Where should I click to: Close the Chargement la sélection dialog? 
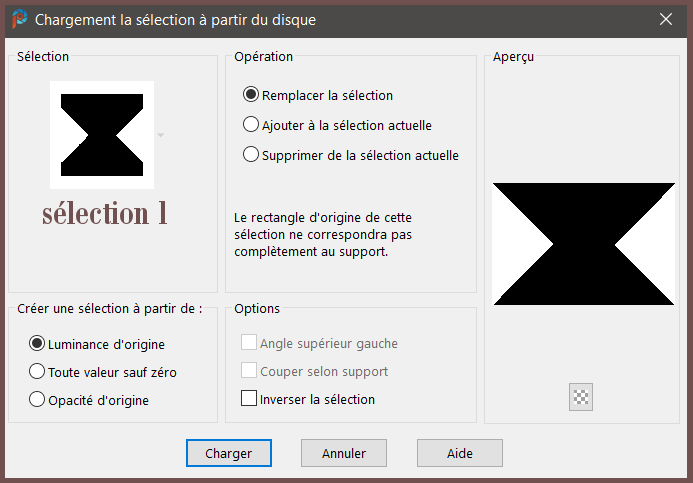(666, 19)
